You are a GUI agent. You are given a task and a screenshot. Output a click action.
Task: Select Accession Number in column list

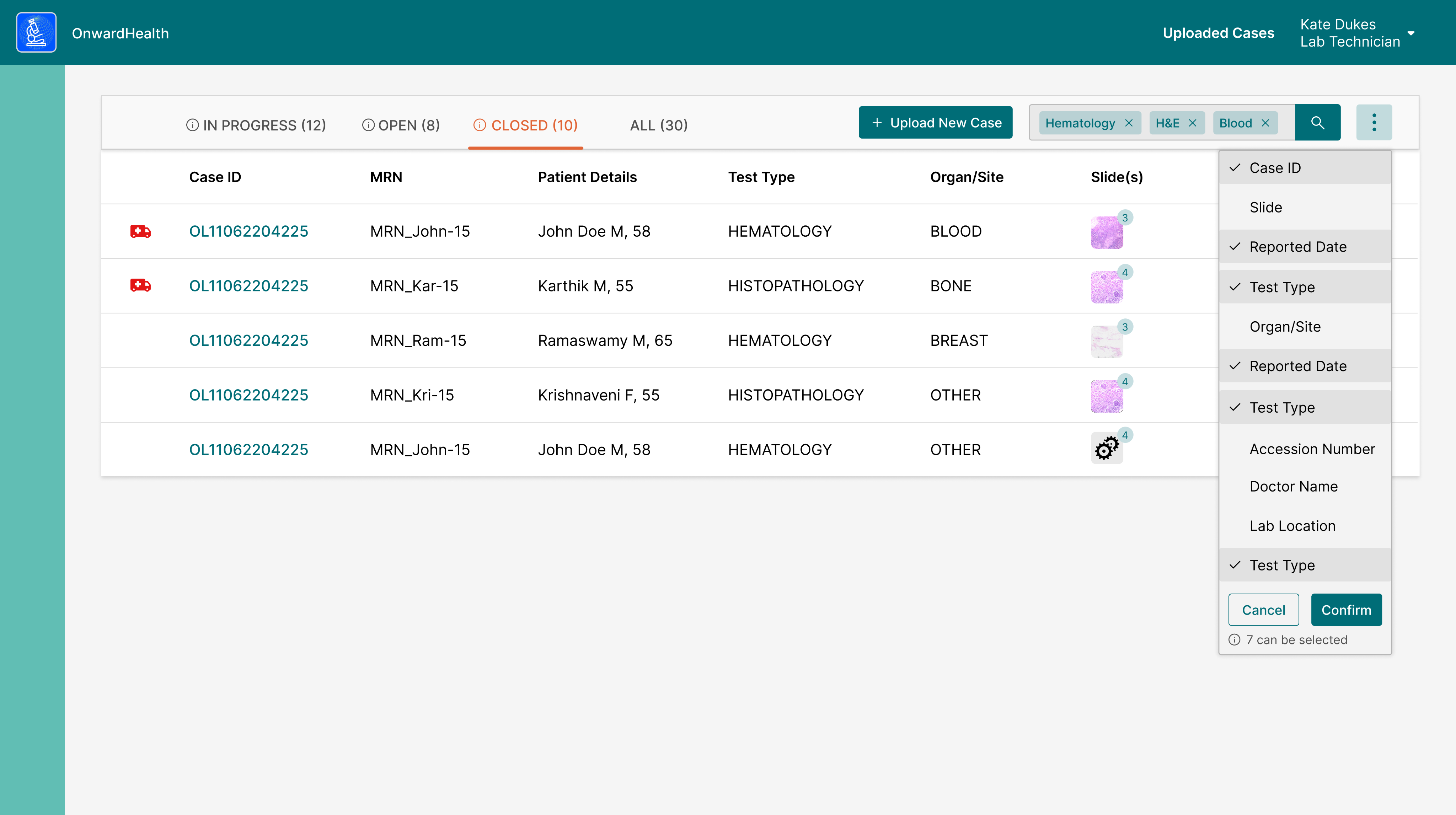pyautogui.click(x=1311, y=449)
